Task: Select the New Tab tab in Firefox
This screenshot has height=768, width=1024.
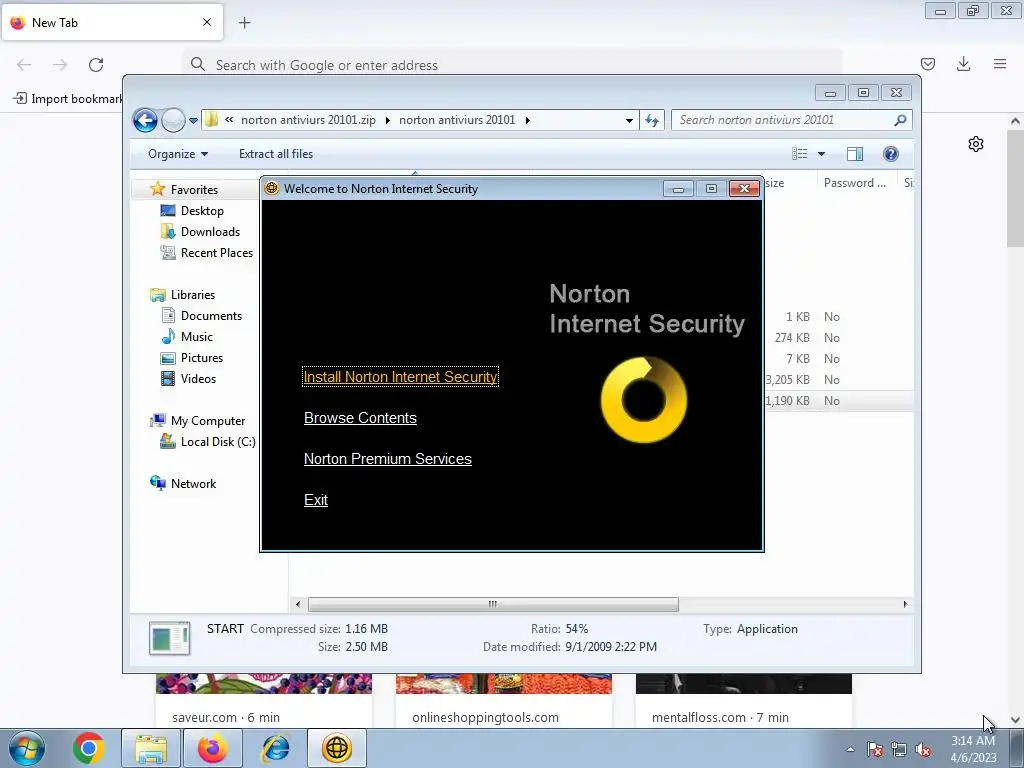Action: click(112, 22)
